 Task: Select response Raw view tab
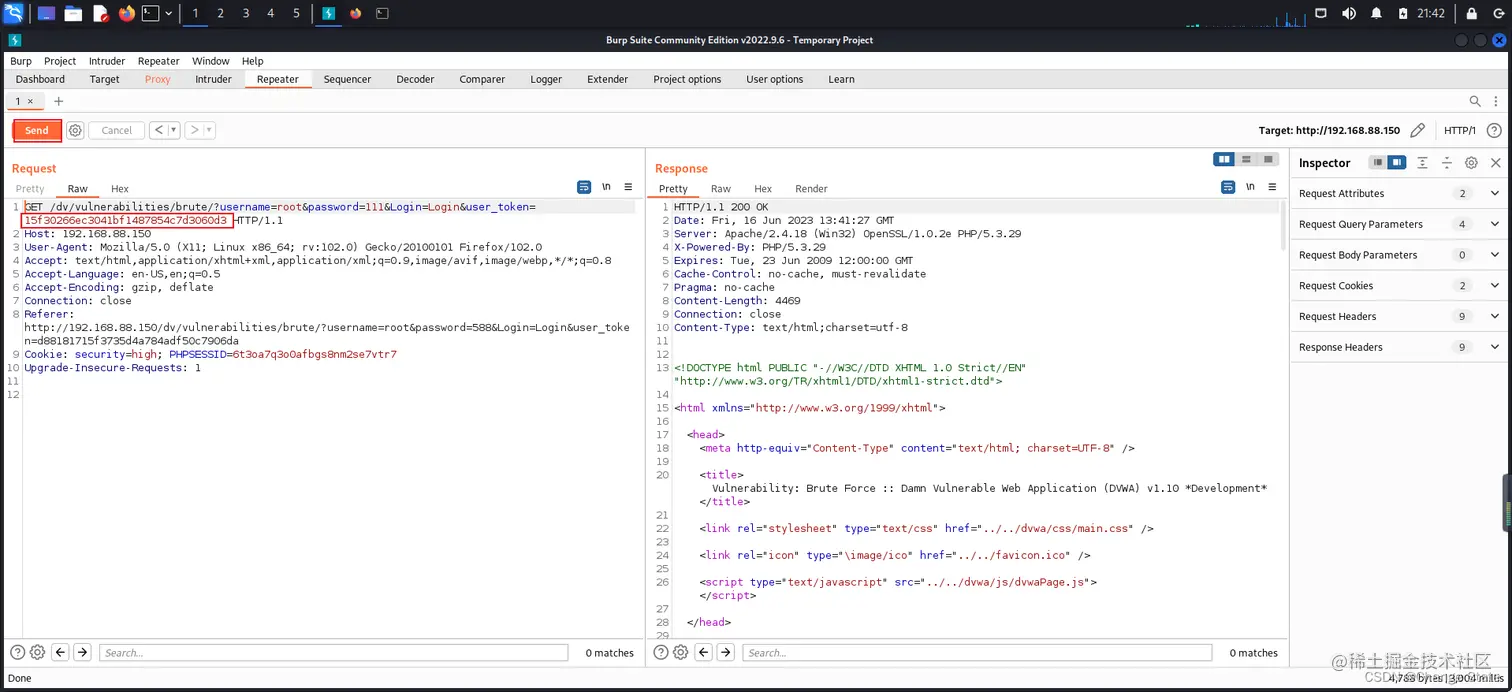(721, 188)
